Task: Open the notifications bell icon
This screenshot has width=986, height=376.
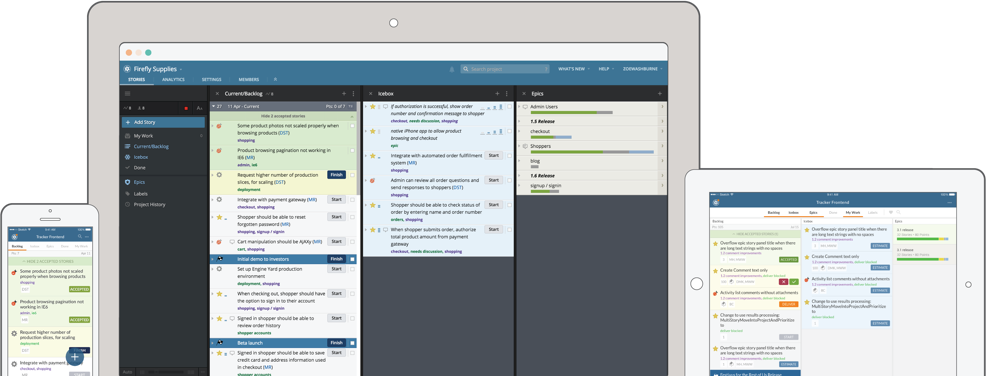Action: click(x=451, y=69)
